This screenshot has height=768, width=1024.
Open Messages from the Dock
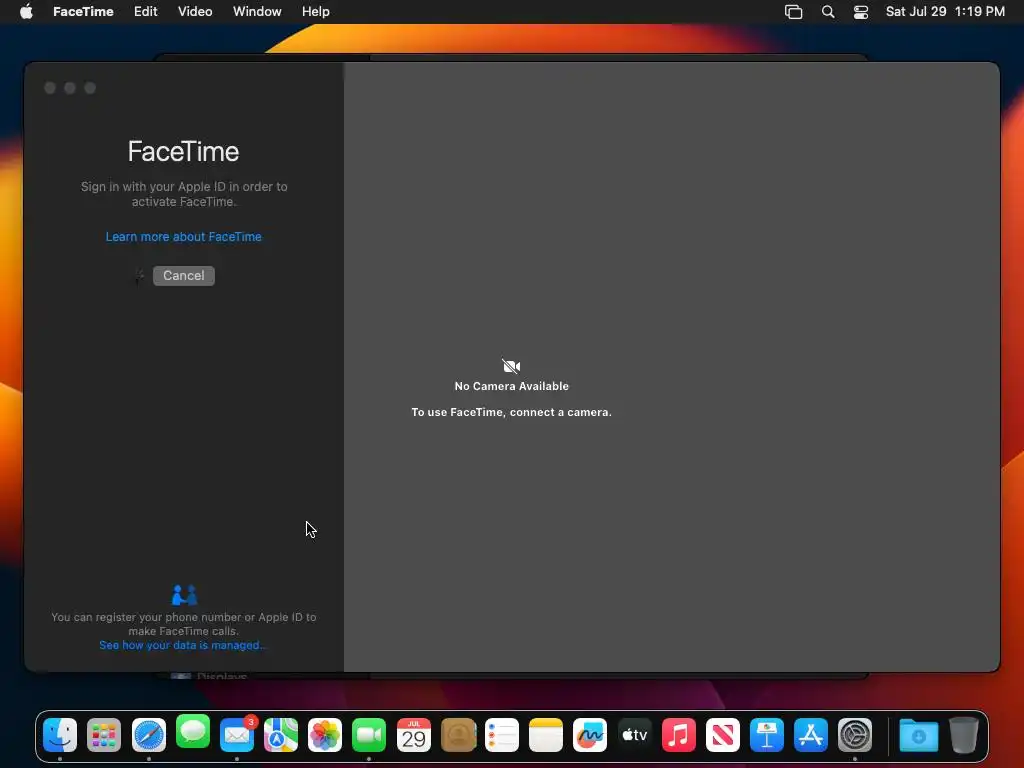click(193, 732)
